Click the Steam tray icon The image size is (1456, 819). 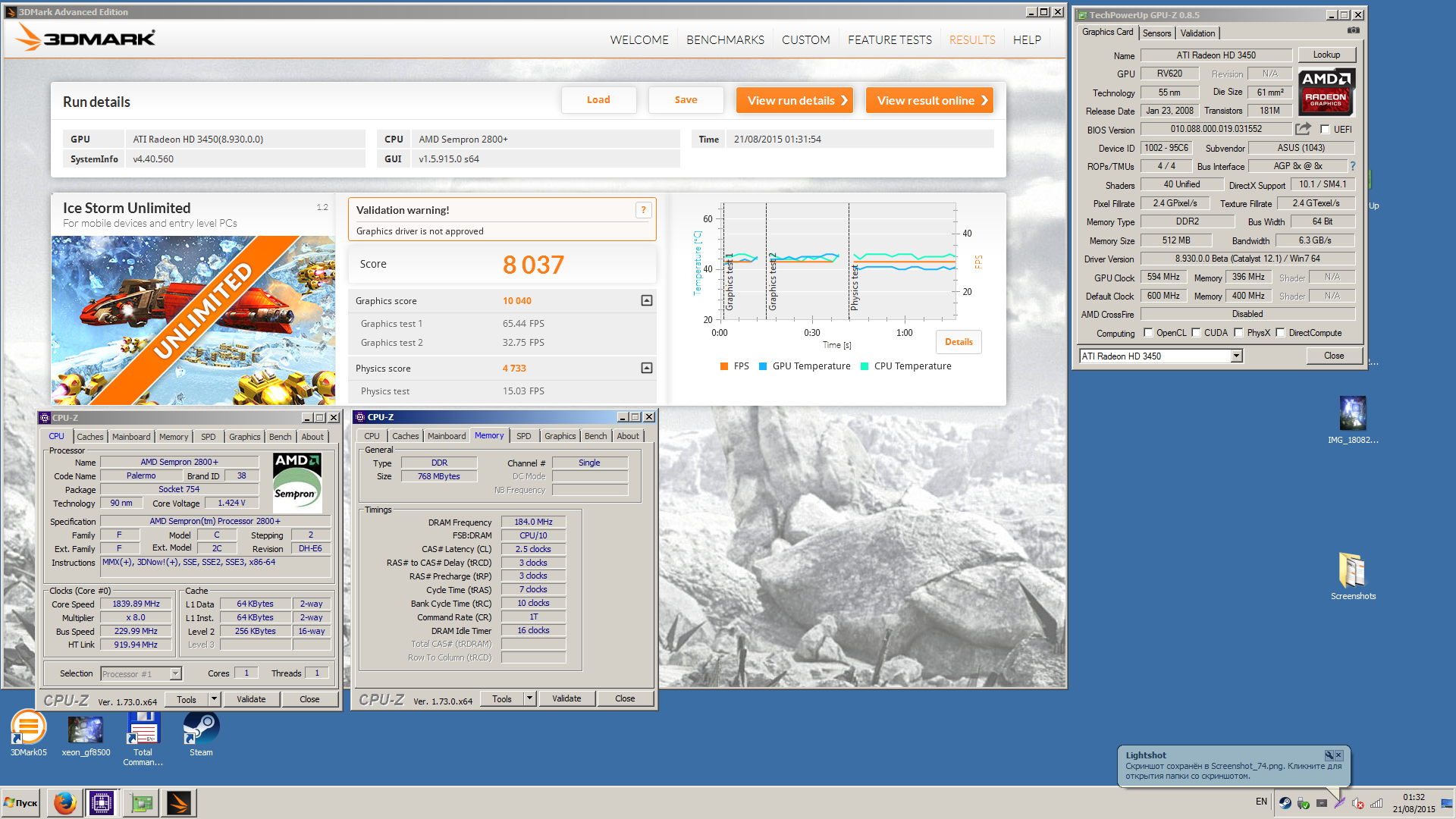tap(1285, 802)
